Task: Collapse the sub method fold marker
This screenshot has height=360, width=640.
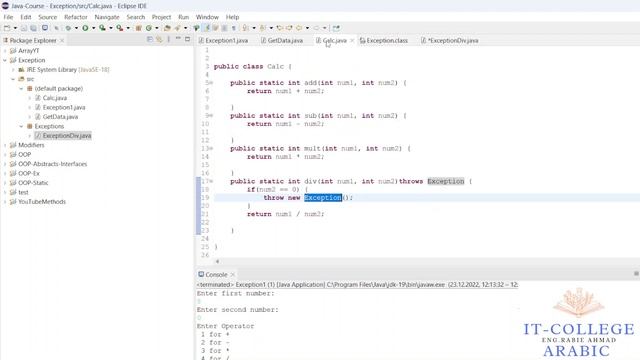Action: 211,116
